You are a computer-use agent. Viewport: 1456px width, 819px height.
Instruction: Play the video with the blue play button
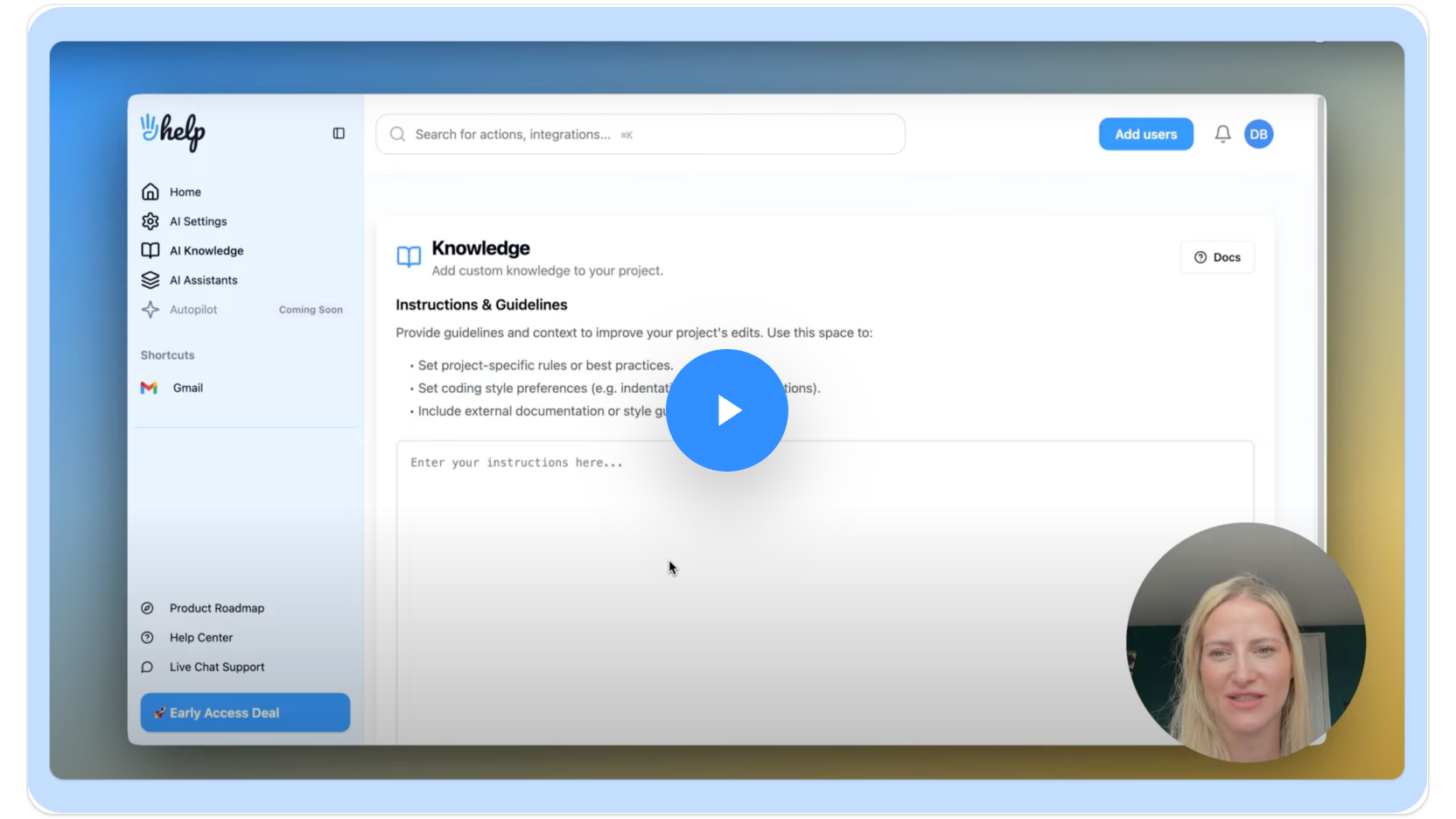tap(726, 410)
